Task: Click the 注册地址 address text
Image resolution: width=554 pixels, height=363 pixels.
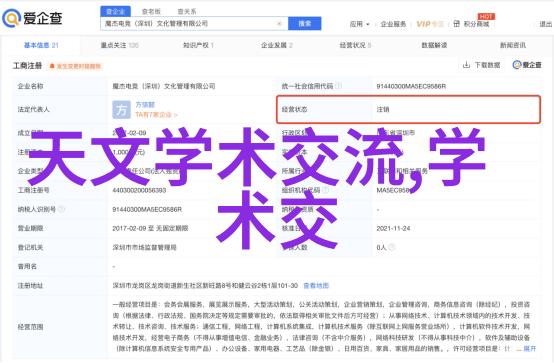Action: click(205, 286)
